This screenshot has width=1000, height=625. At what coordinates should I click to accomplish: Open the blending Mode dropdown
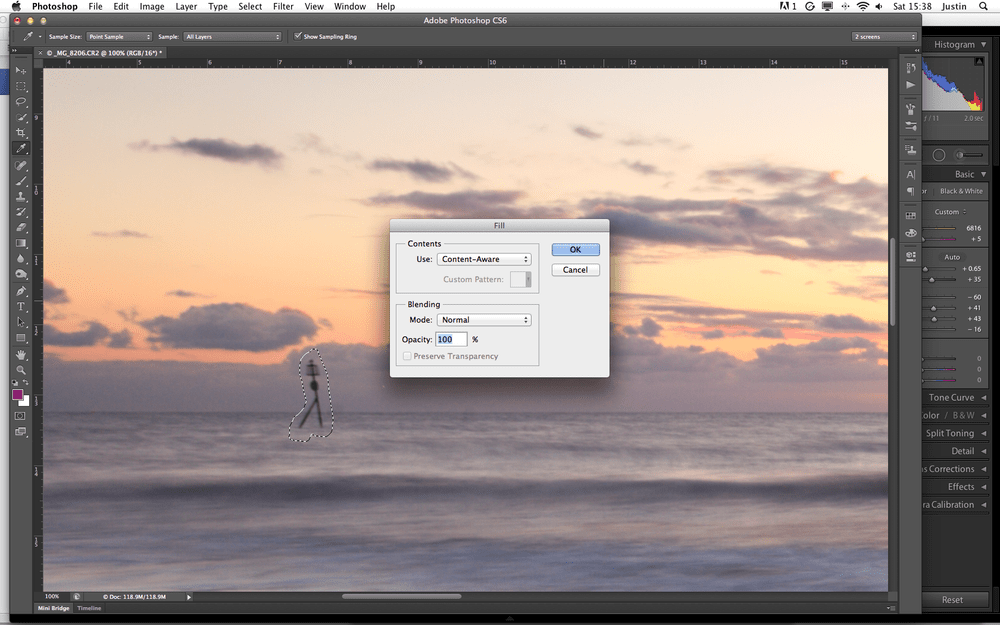point(484,319)
